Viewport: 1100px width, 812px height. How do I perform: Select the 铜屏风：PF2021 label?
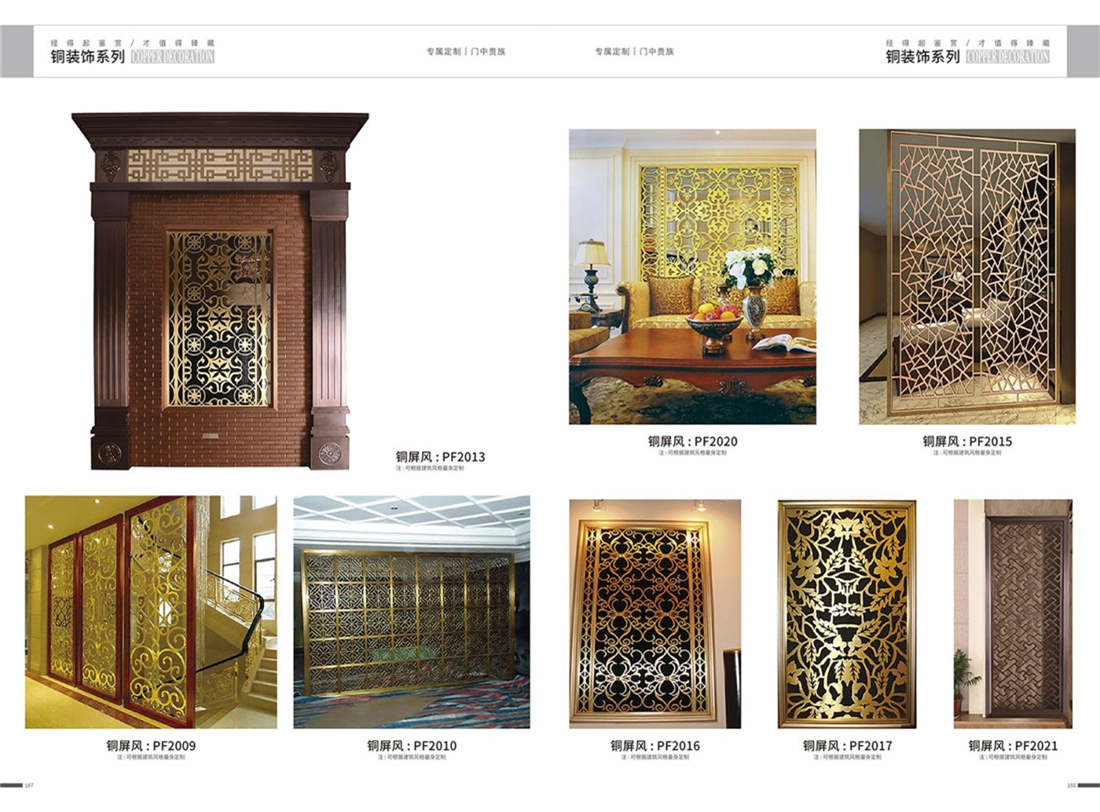pyautogui.click(x=1012, y=746)
